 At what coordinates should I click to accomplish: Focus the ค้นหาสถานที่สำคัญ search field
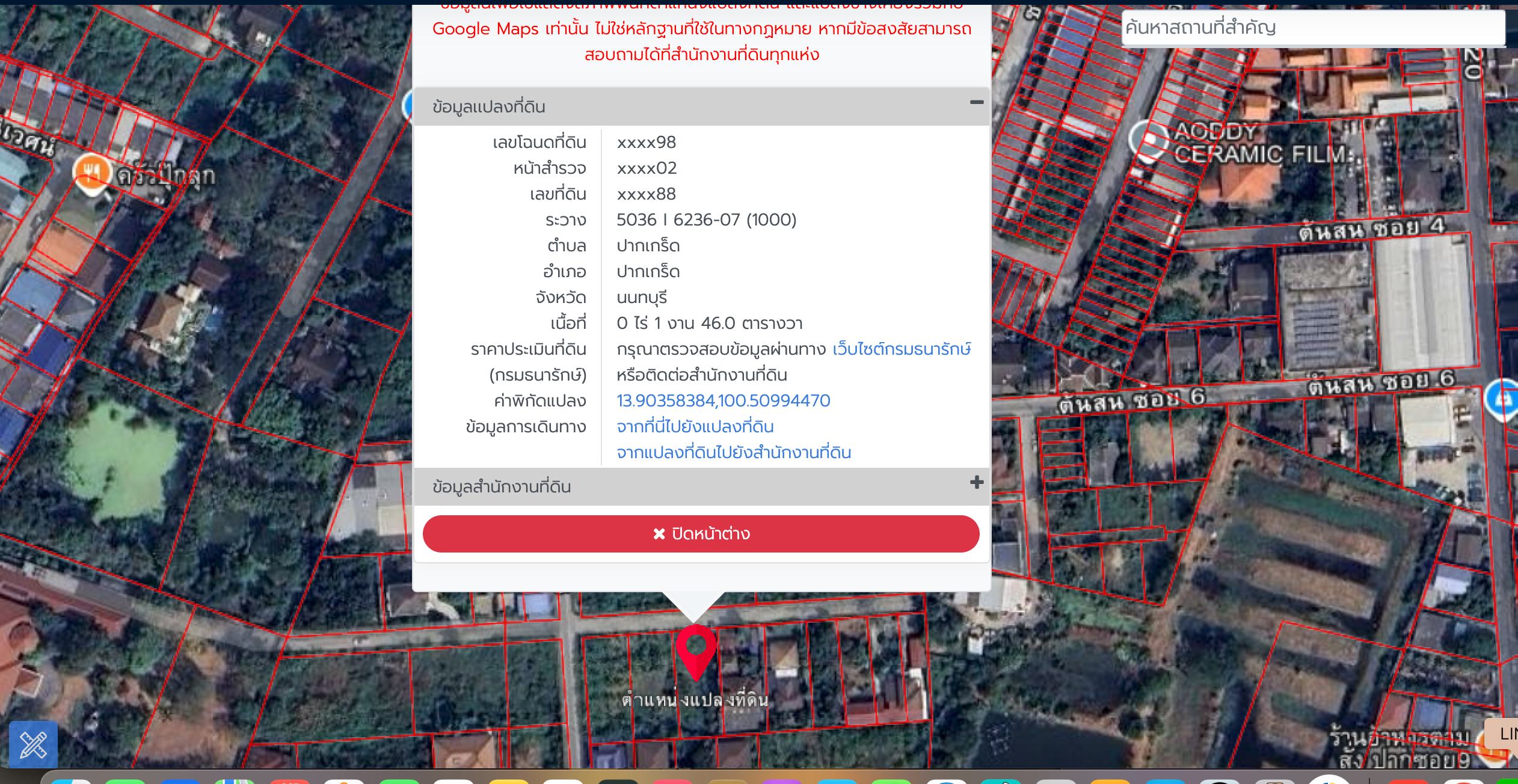1314,28
